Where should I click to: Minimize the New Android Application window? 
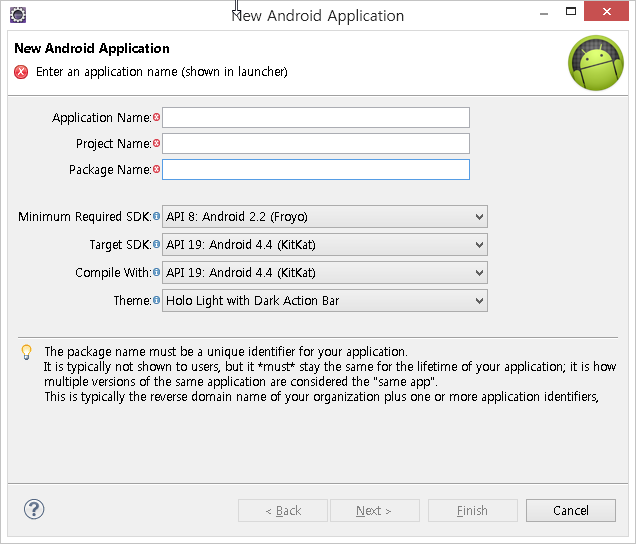[x=544, y=13]
